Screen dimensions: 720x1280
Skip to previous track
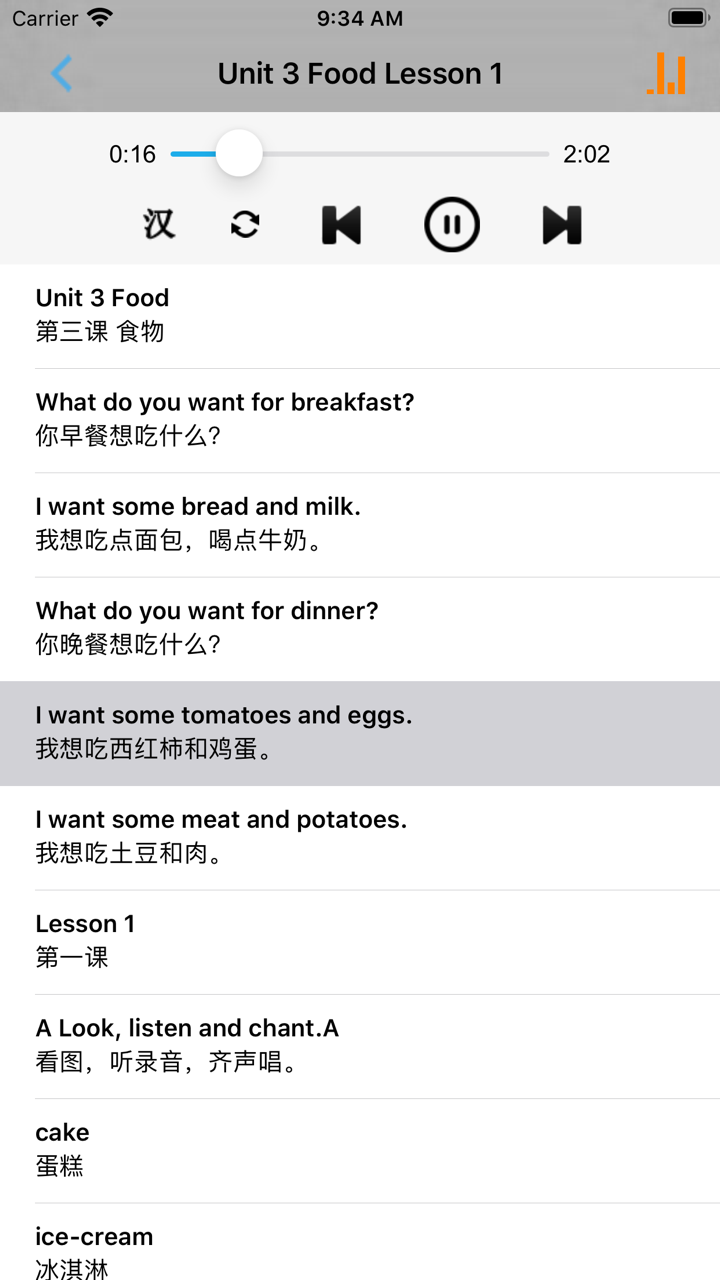pos(341,224)
